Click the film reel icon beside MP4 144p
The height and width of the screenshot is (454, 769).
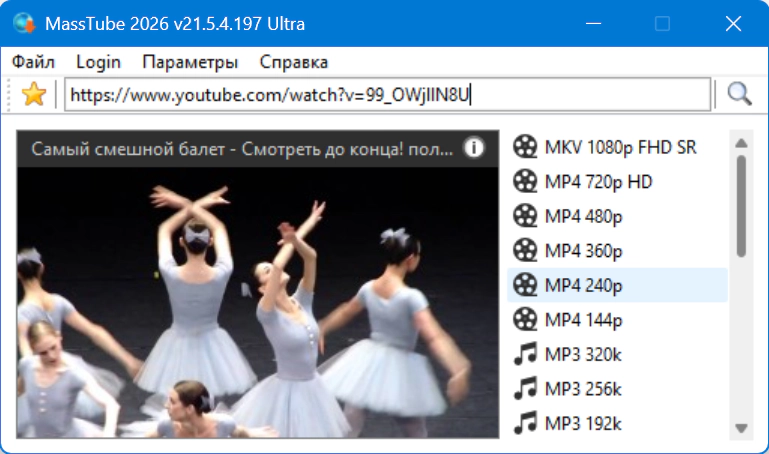(525, 319)
